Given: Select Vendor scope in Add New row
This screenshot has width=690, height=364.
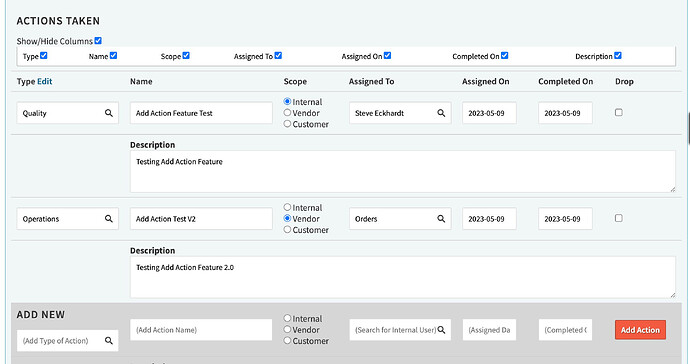Looking at the screenshot, I should tap(287, 329).
